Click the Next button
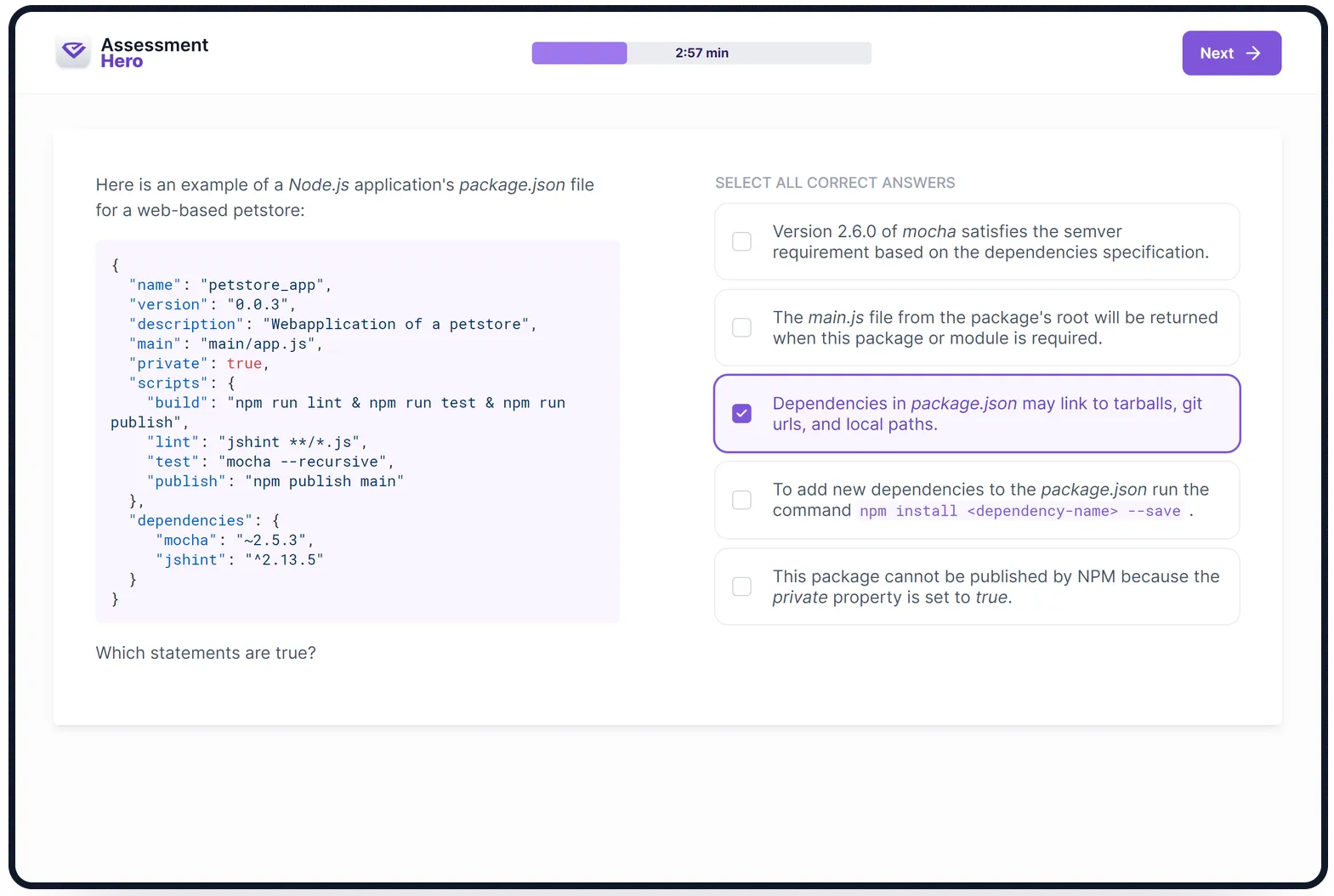The width and height of the screenshot is (1334, 896). [1231, 53]
